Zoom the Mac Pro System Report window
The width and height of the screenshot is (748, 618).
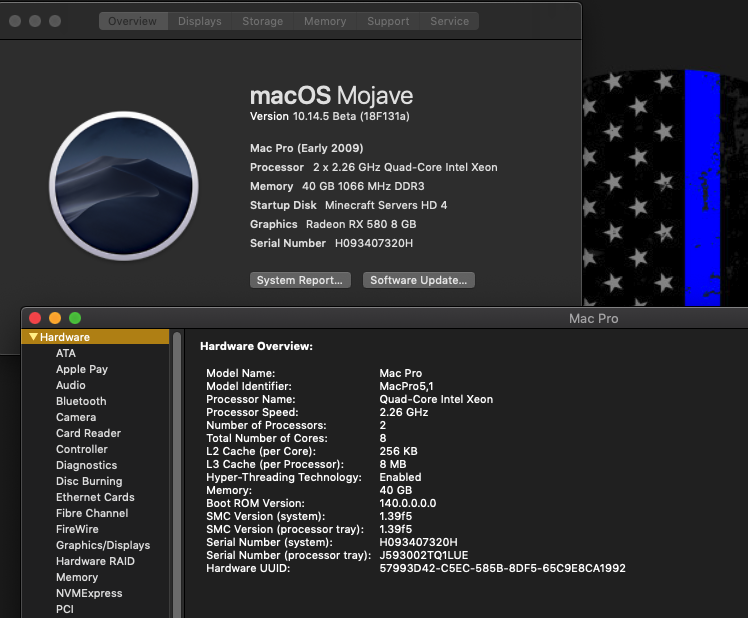(75, 318)
